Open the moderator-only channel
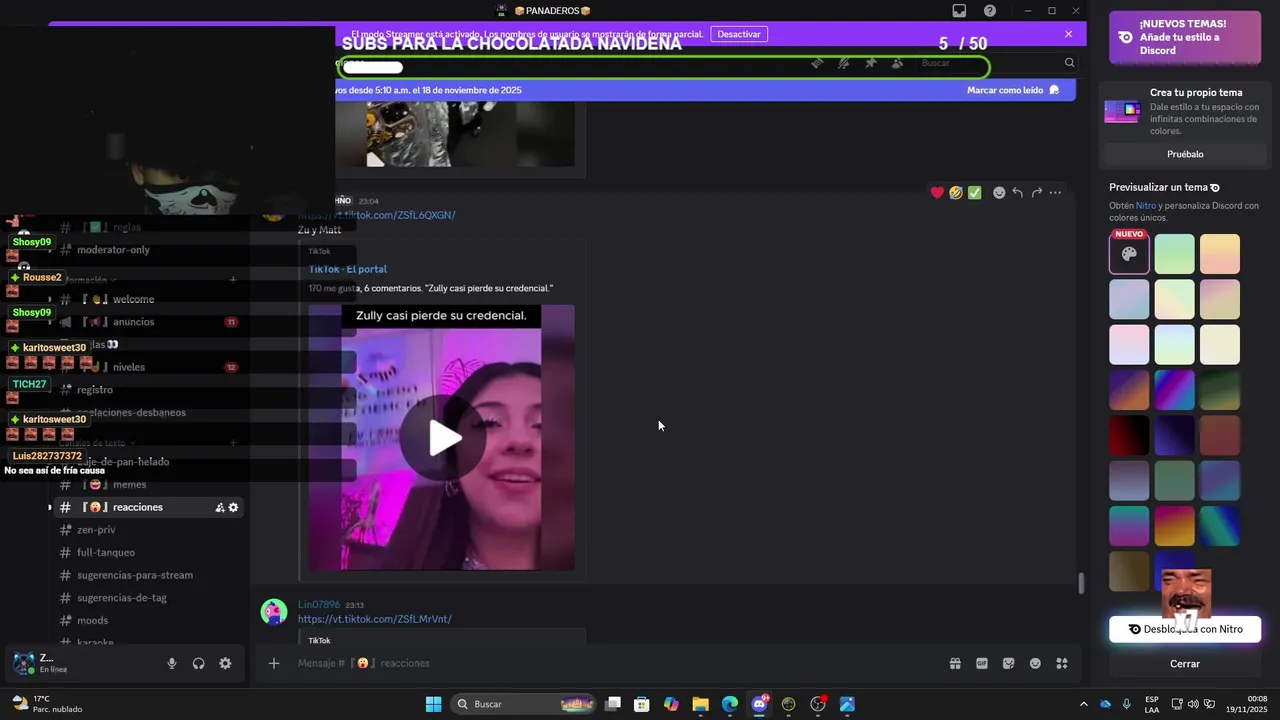This screenshot has height=720, width=1280. tap(113, 250)
